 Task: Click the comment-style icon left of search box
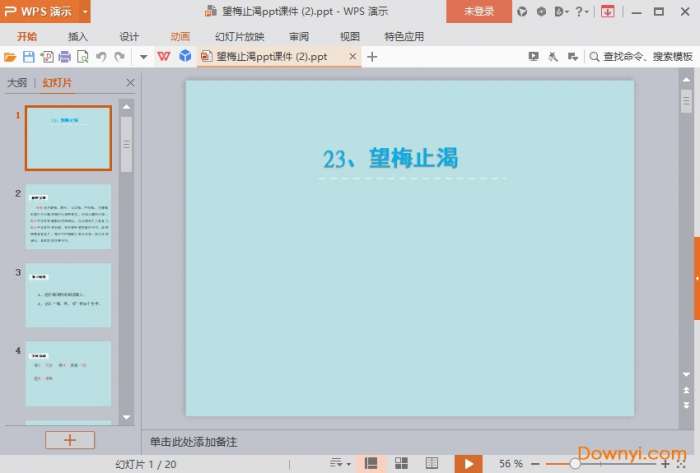coord(572,57)
